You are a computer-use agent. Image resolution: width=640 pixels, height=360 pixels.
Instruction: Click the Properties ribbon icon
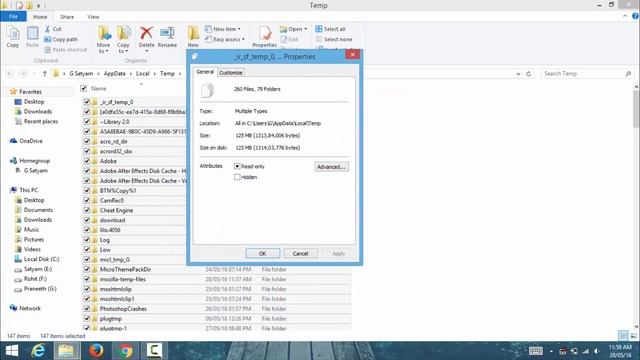(264, 37)
